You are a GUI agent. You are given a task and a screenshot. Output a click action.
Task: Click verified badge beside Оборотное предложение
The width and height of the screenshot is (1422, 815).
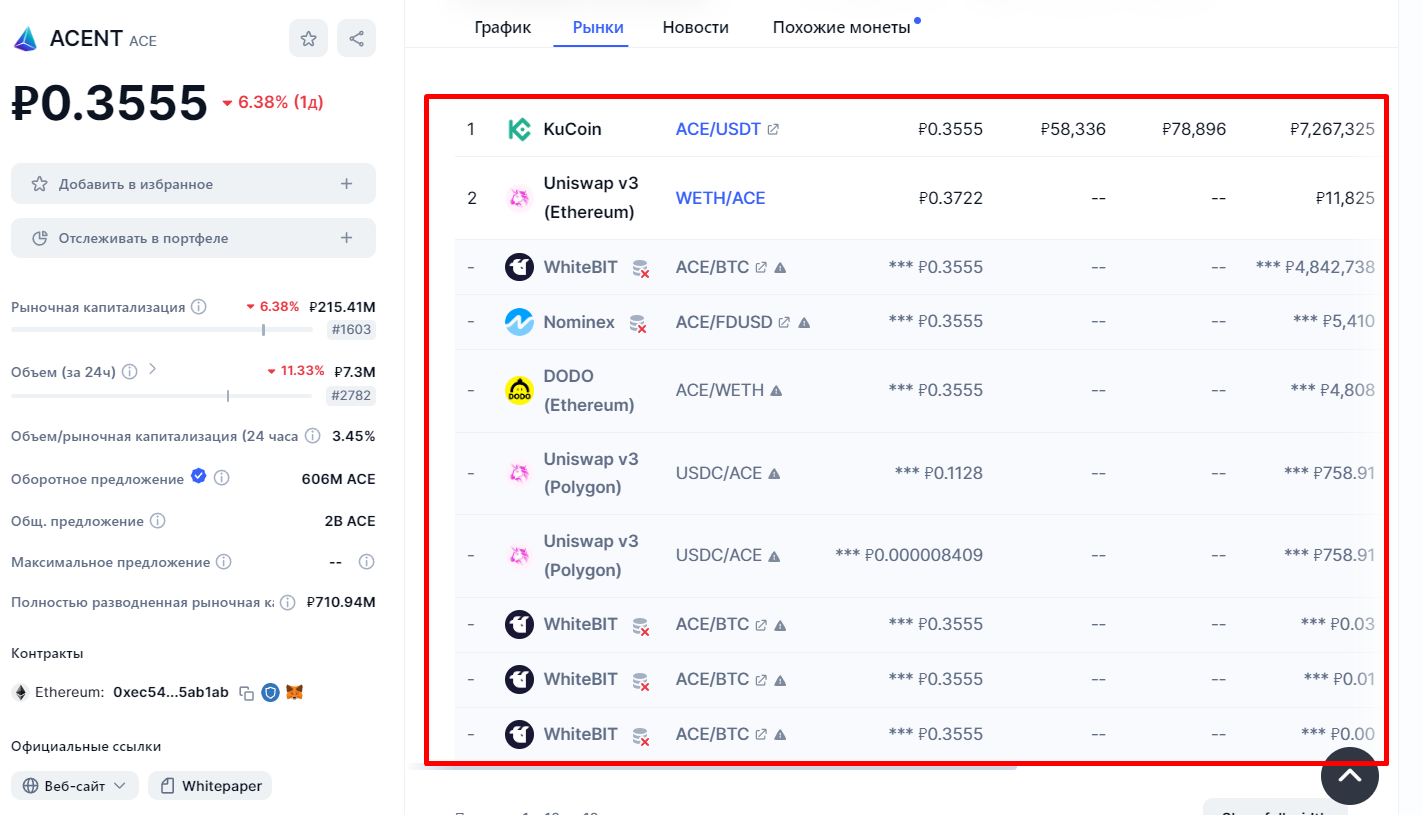(x=199, y=477)
